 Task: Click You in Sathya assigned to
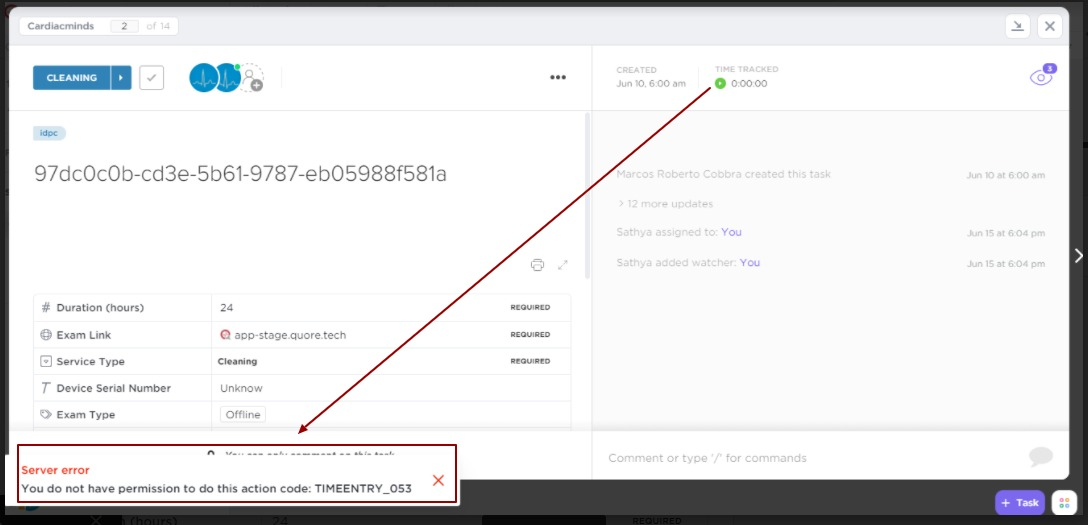click(x=731, y=232)
